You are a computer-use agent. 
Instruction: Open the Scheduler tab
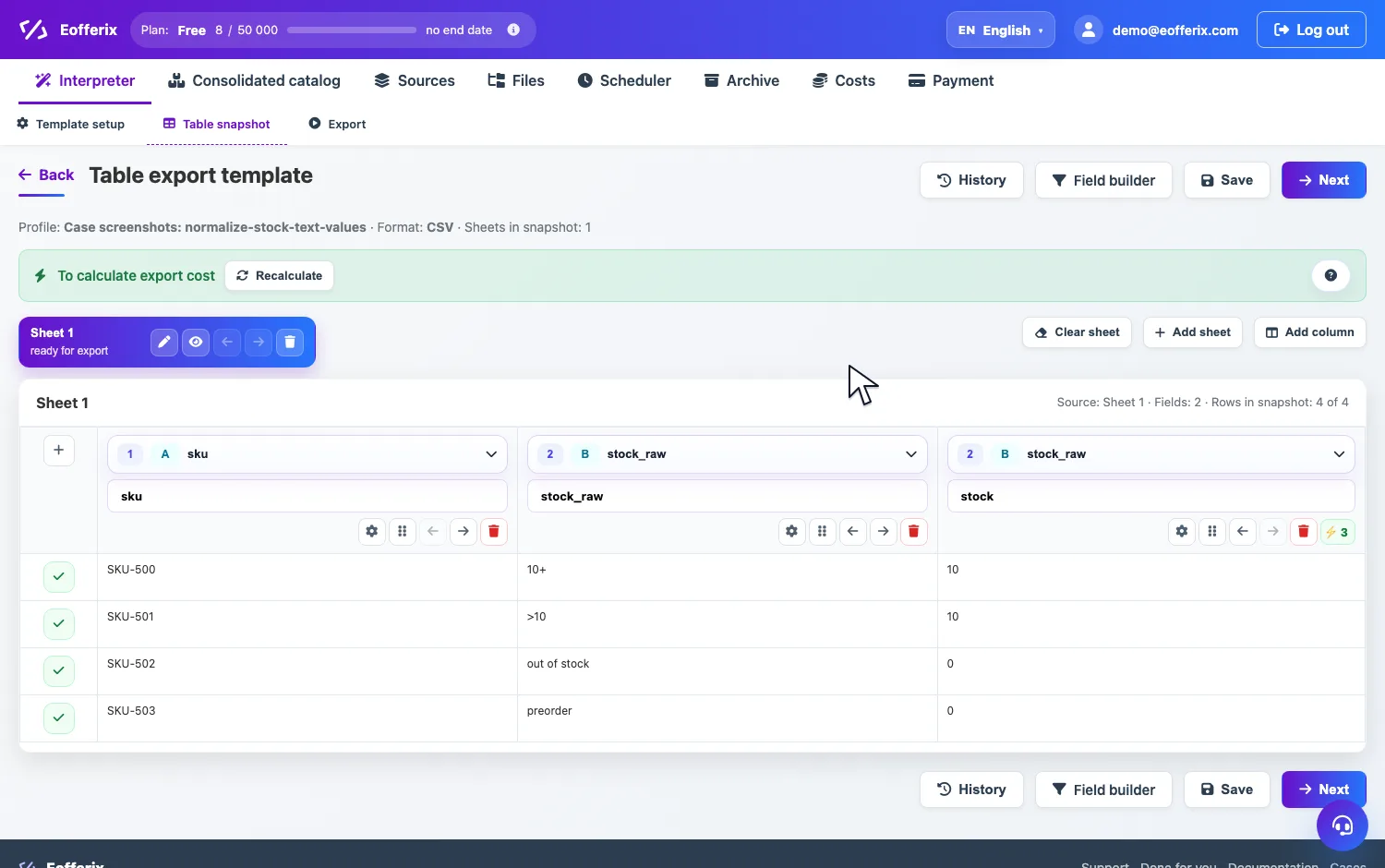(624, 80)
